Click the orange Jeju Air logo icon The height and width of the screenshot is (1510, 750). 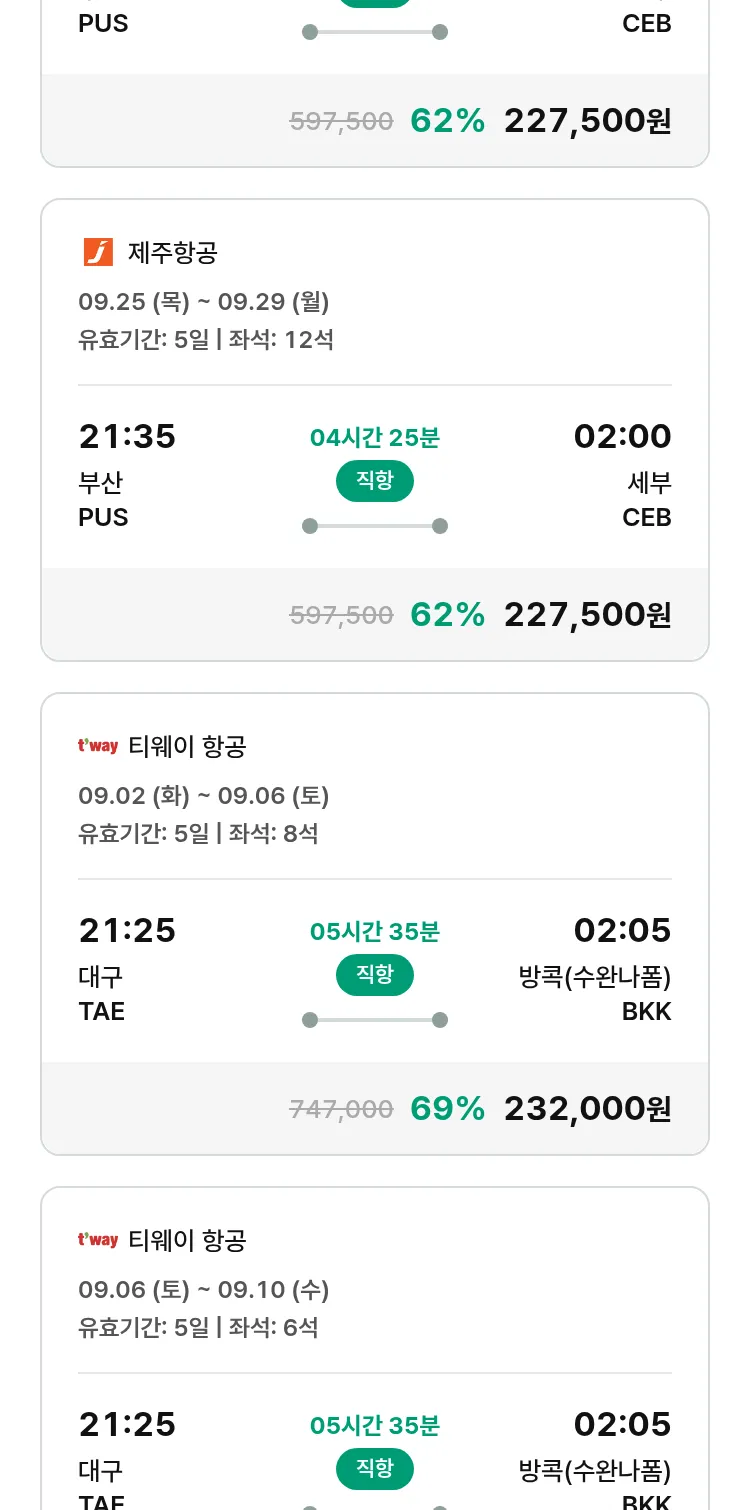[98, 253]
